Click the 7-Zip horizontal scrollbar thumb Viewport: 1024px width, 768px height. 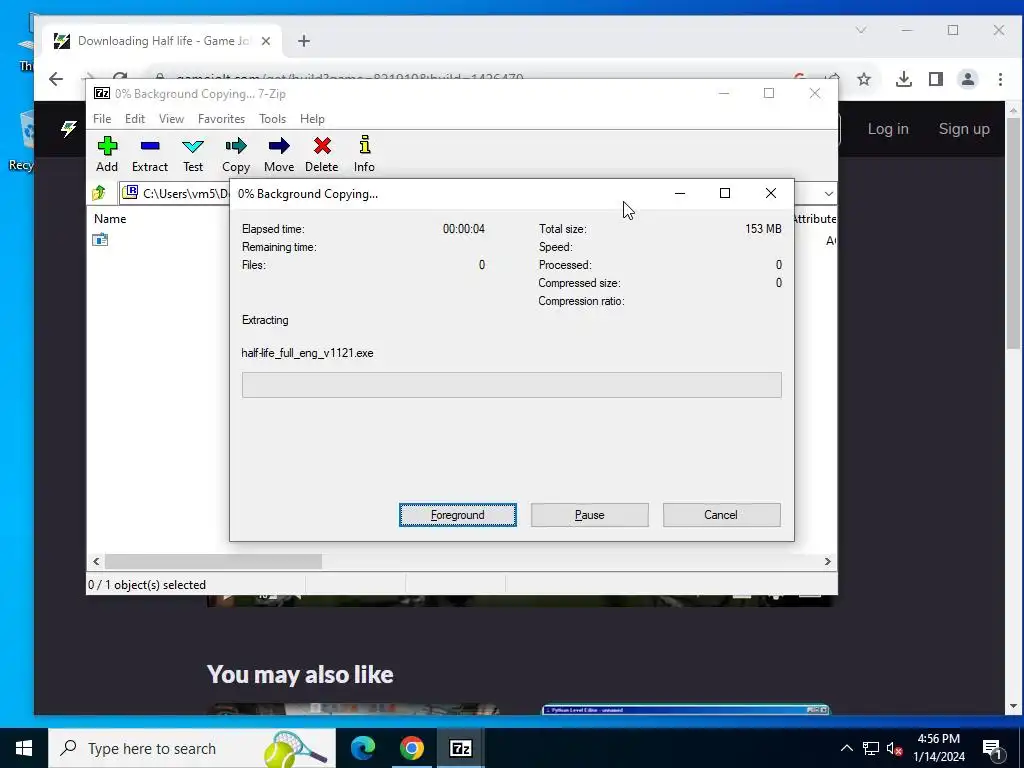(214, 561)
